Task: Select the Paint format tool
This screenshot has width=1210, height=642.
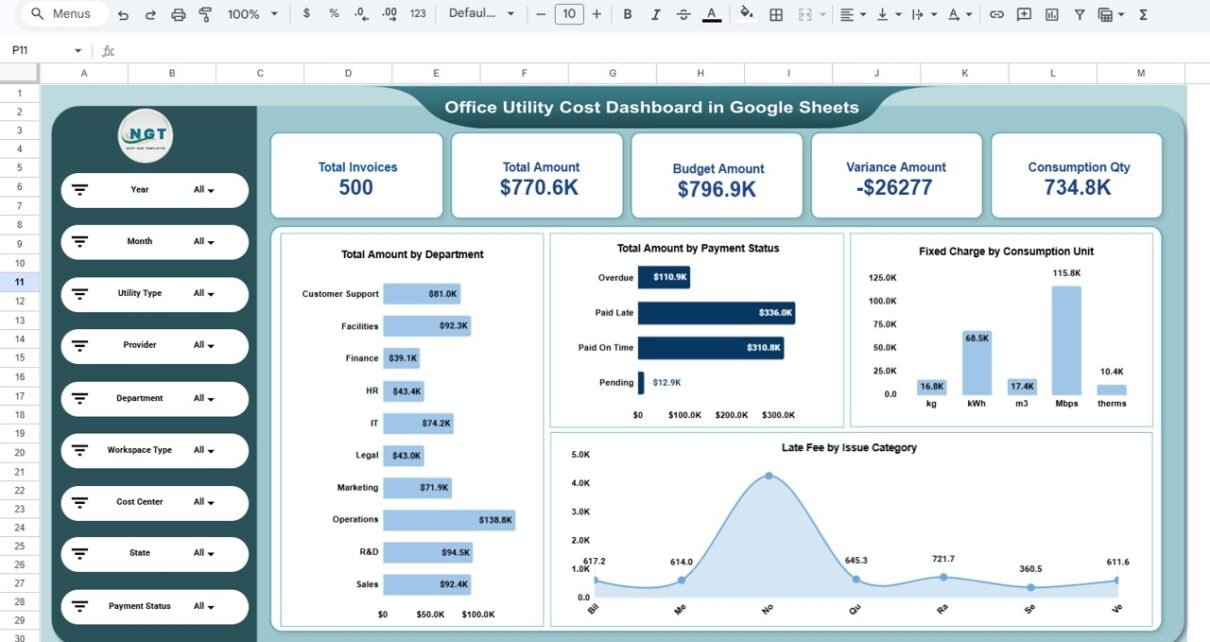Action: 205,14
